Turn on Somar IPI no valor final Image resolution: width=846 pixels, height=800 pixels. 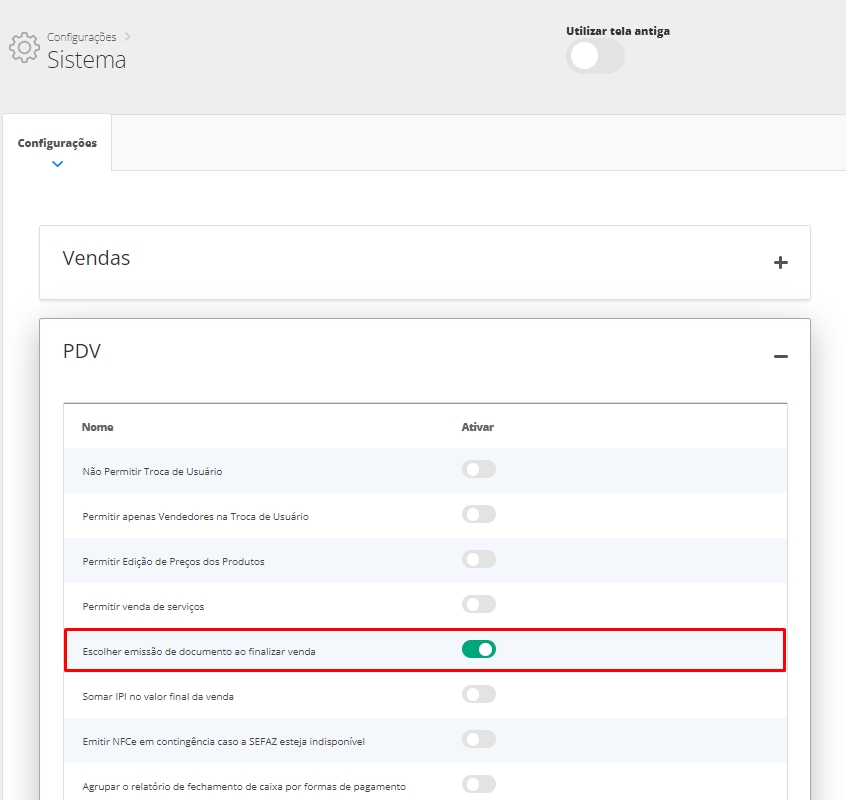point(479,695)
